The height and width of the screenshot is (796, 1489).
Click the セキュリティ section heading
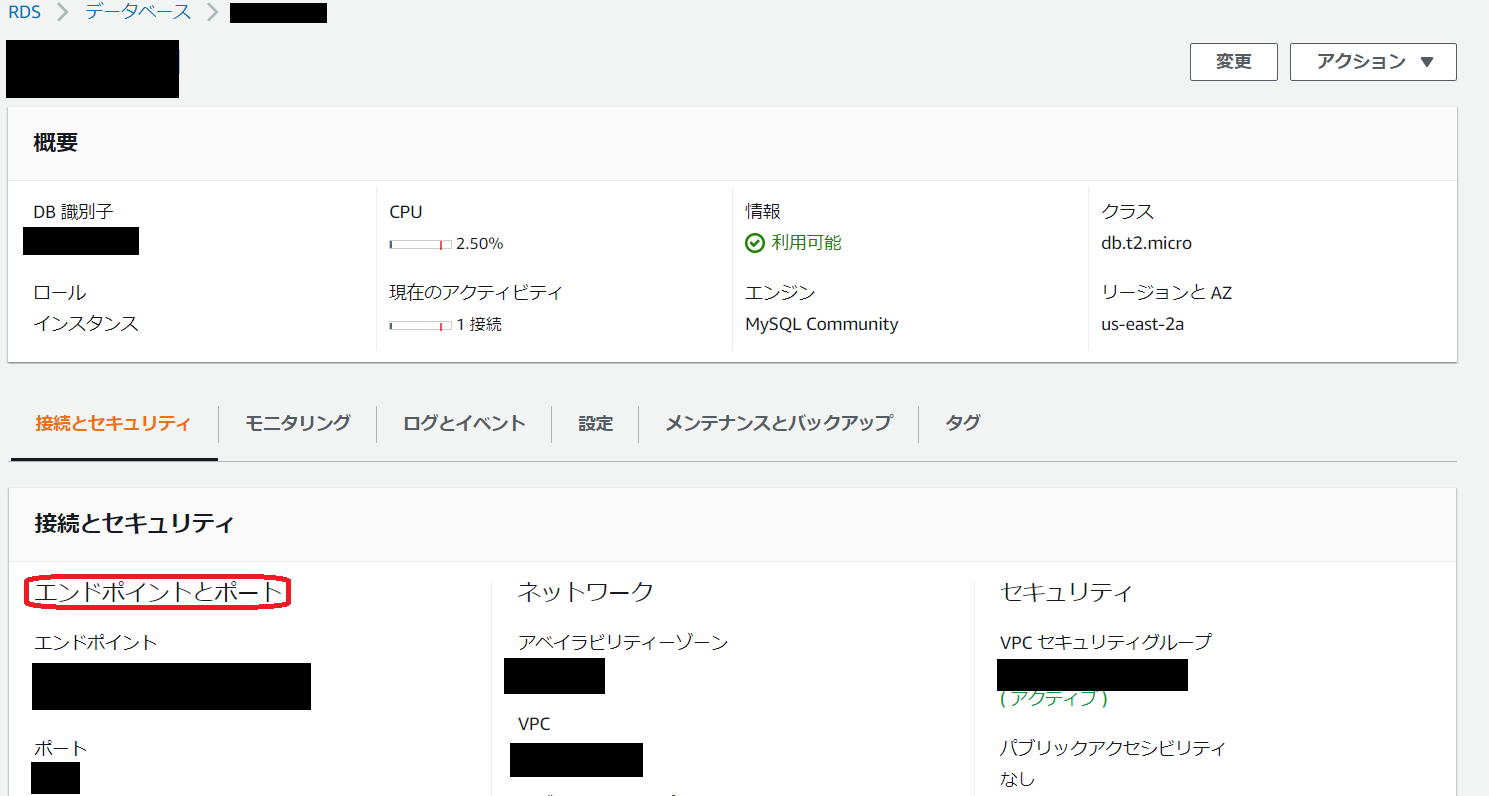coord(1066,592)
